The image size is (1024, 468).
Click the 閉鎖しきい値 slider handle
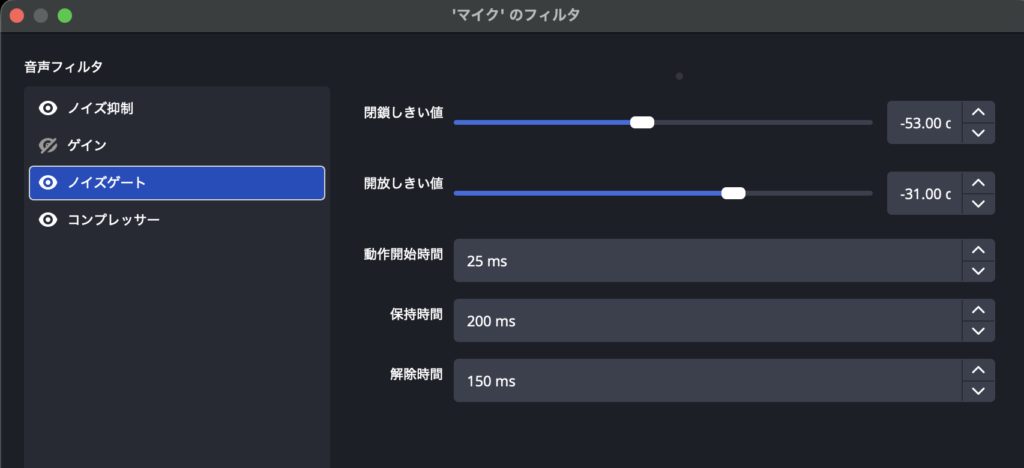click(642, 123)
